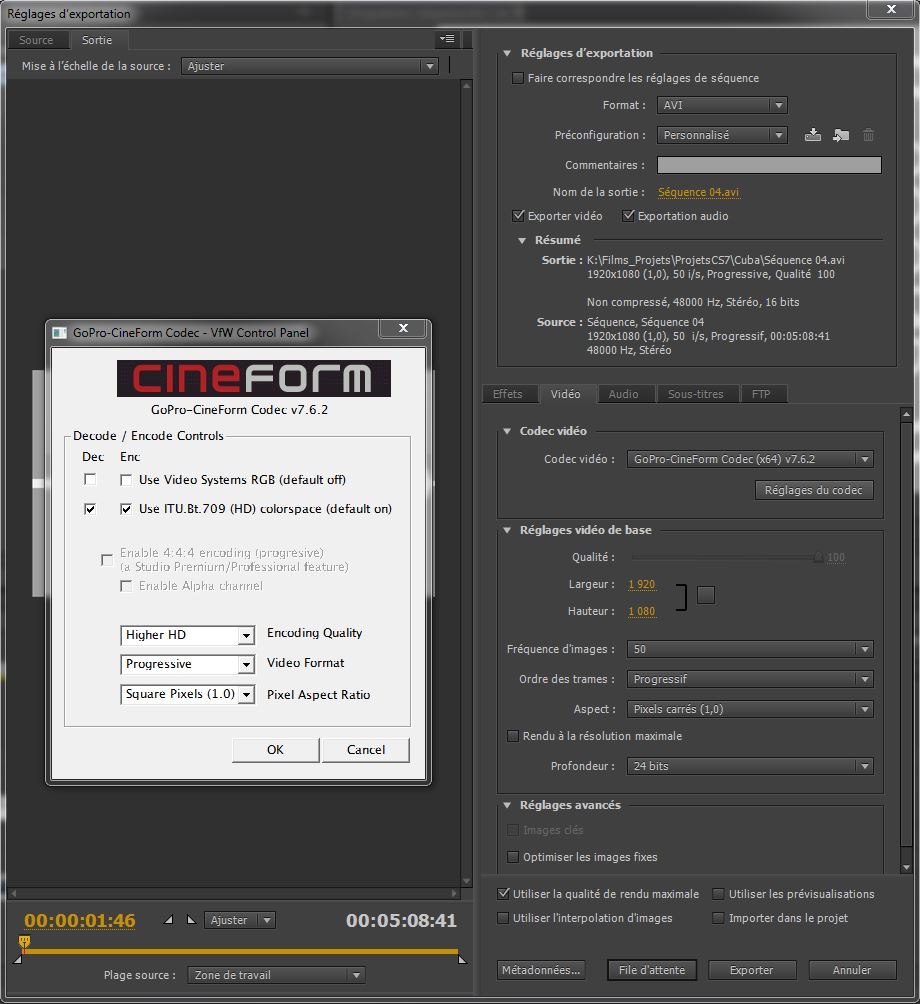Click the Commentaires input field
This screenshot has width=920, height=1004.
[769, 165]
